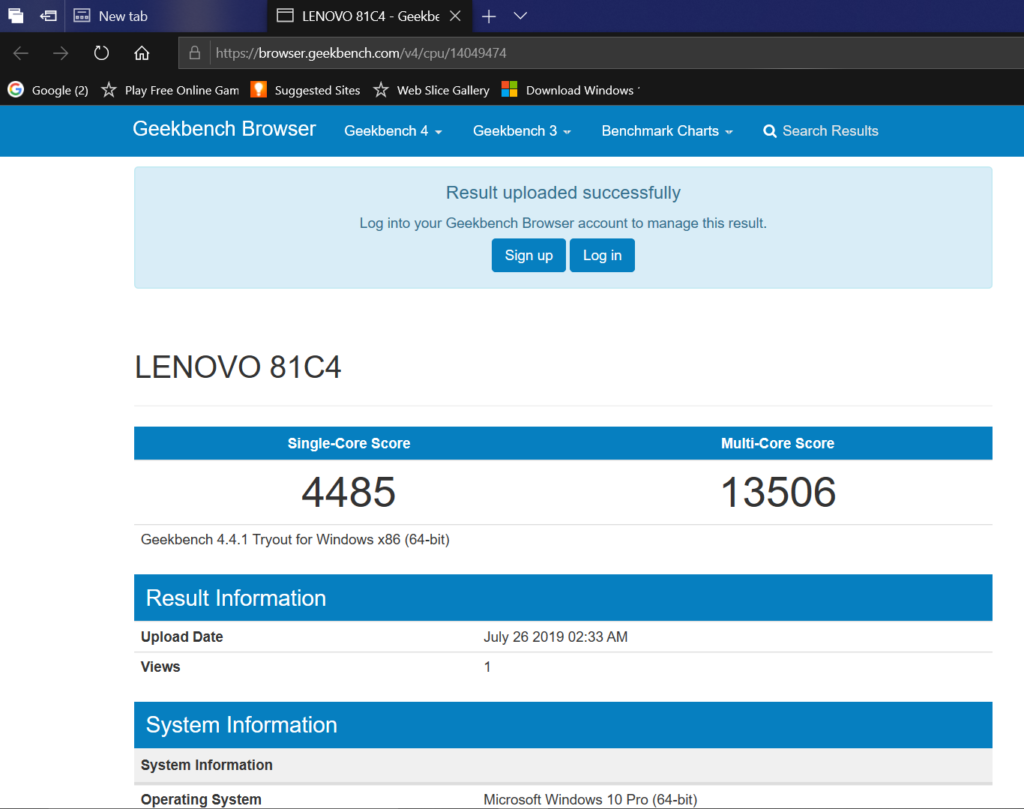The image size is (1024, 809).
Task: Open Search Results in the navbar
Action: (821, 131)
